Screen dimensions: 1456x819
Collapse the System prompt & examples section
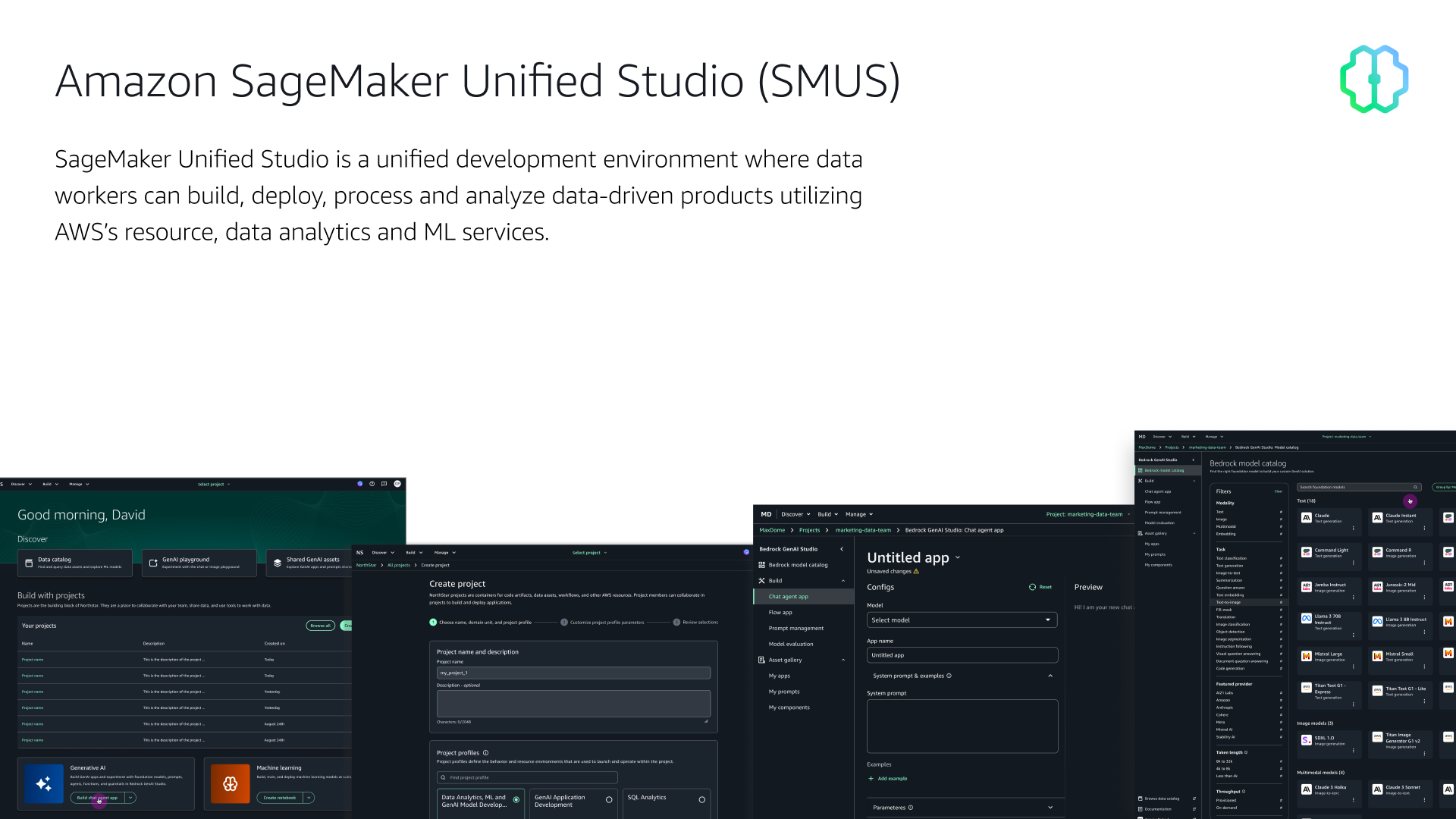click(x=1050, y=676)
